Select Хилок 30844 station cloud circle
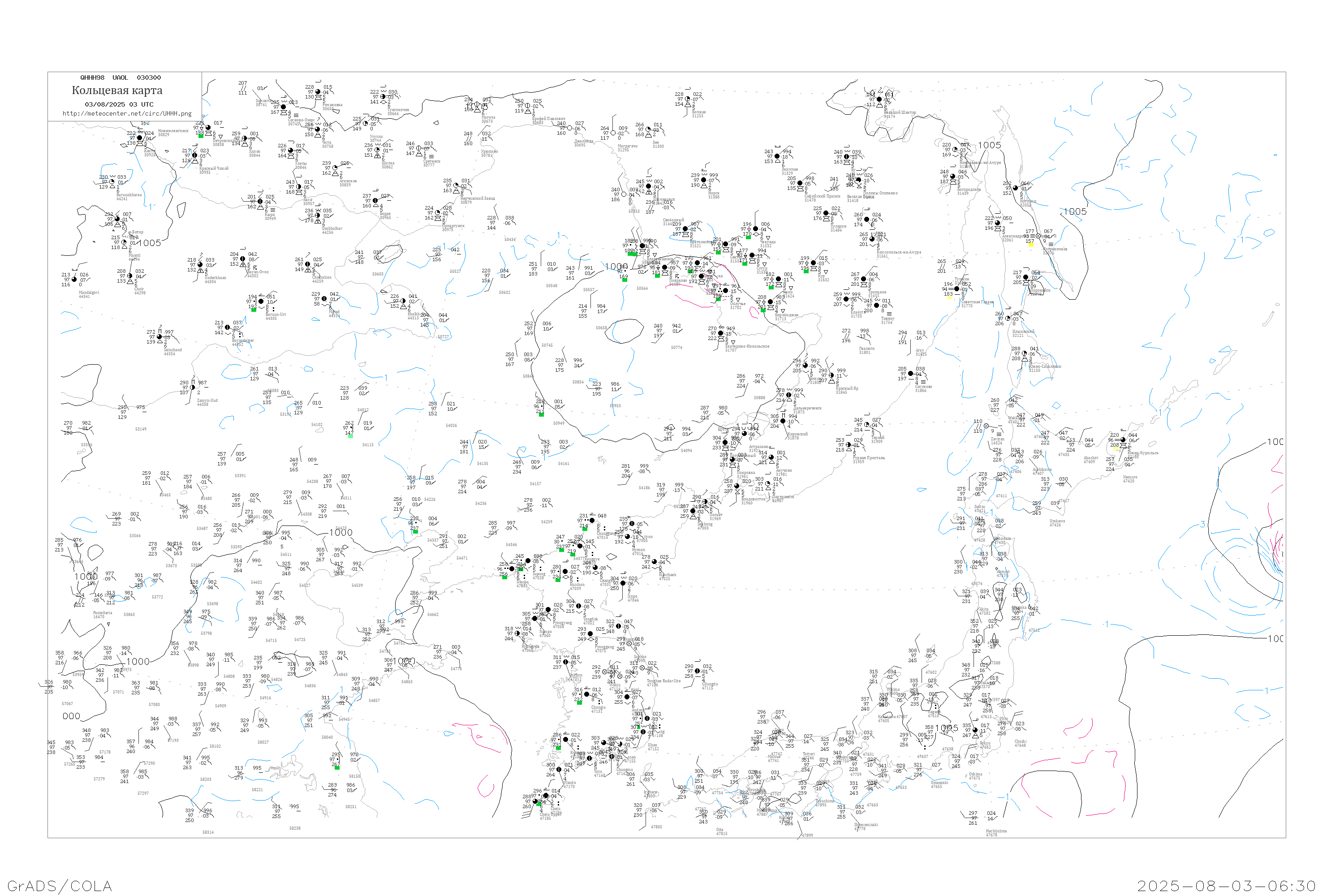This screenshot has height=896, width=1344. pos(245,139)
